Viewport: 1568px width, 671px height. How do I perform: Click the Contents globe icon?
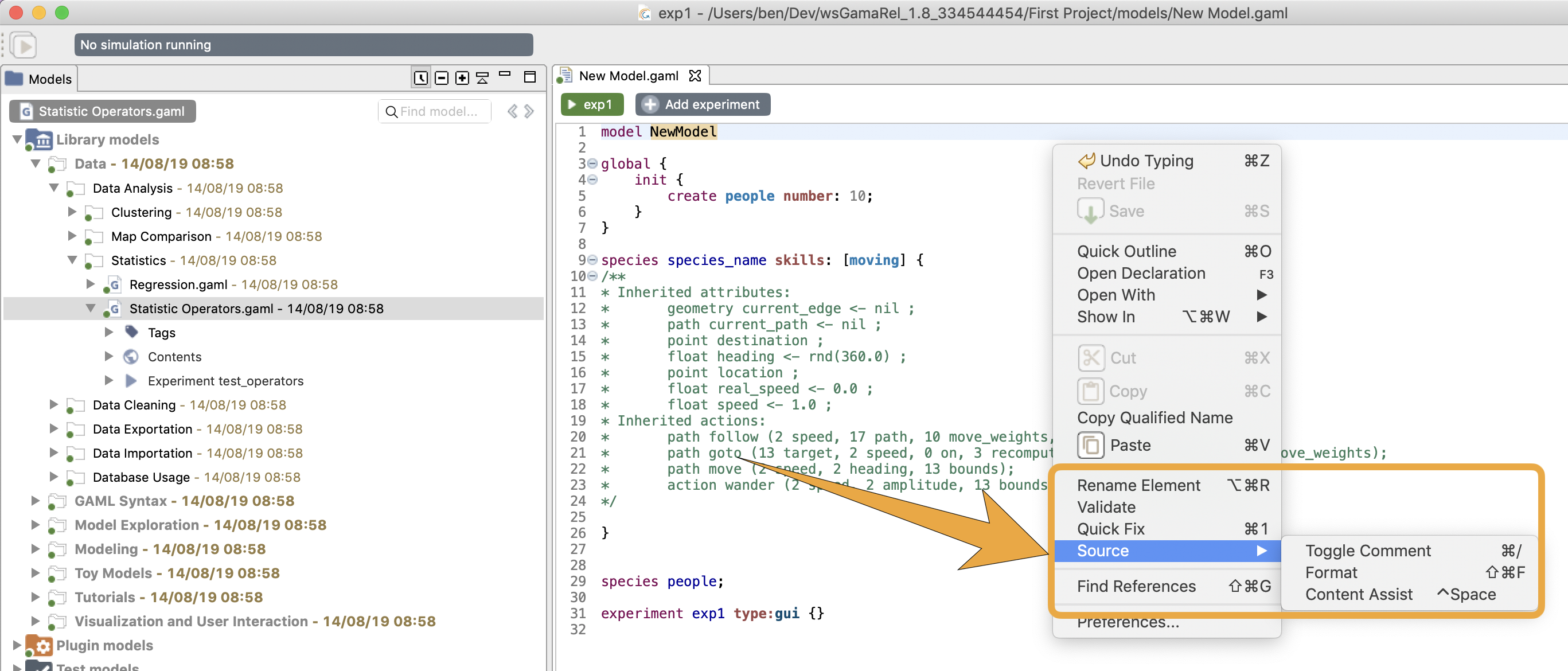point(131,356)
